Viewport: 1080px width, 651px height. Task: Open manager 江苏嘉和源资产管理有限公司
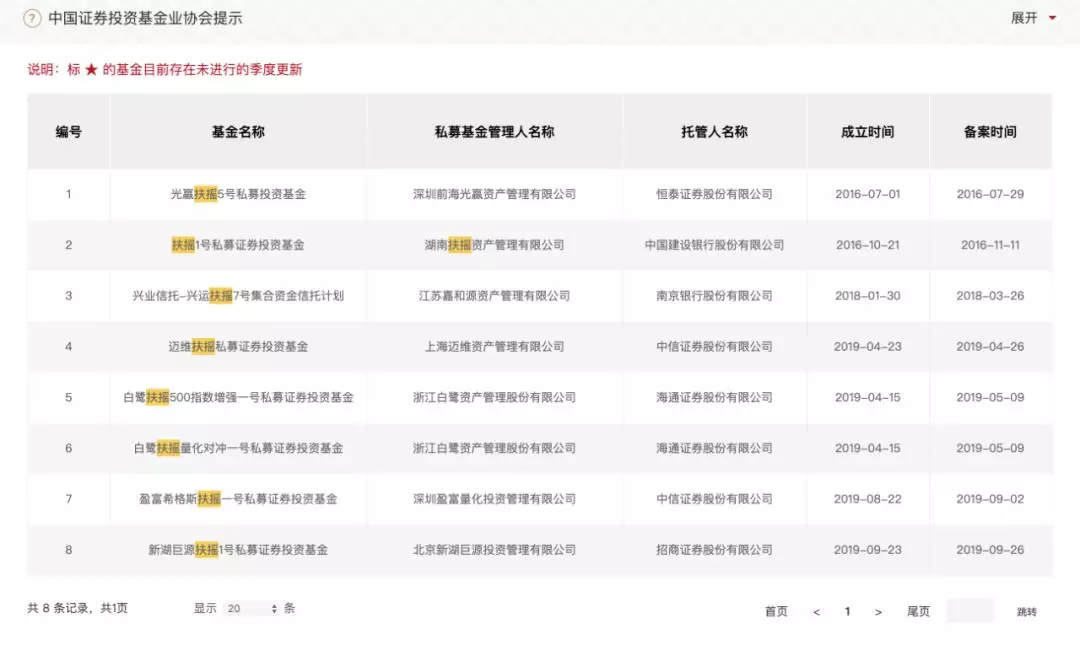pyautogui.click(x=494, y=296)
